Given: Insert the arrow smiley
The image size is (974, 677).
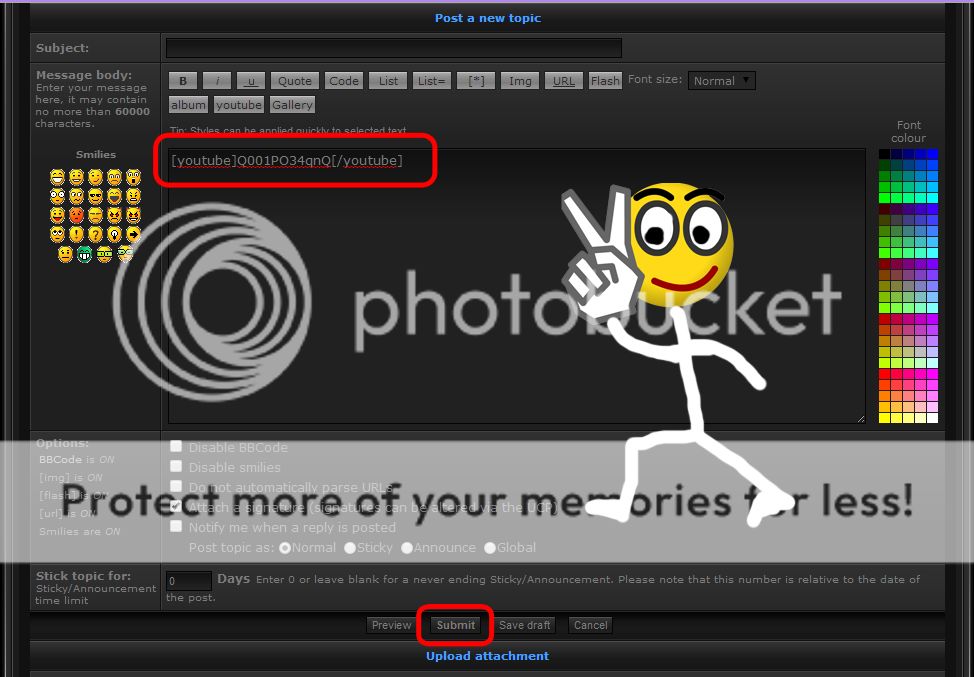Looking at the screenshot, I should (x=133, y=235).
